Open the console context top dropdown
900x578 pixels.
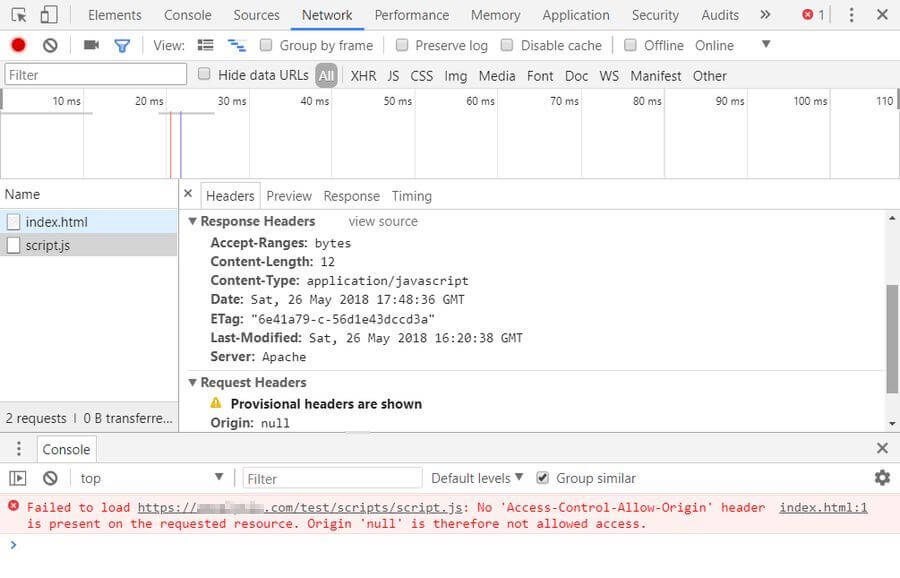click(151, 478)
